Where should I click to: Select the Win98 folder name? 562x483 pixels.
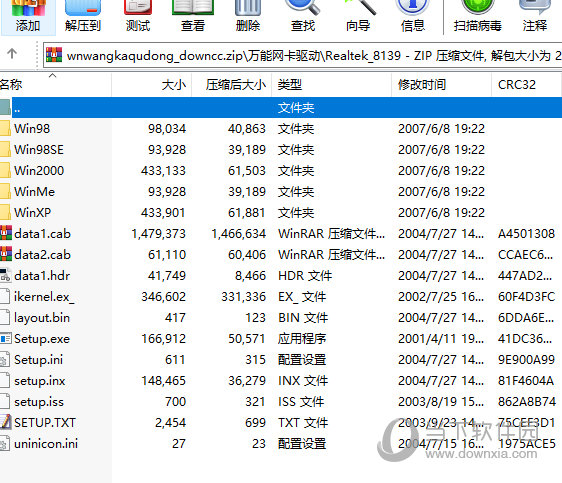pyautogui.click(x=32, y=129)
